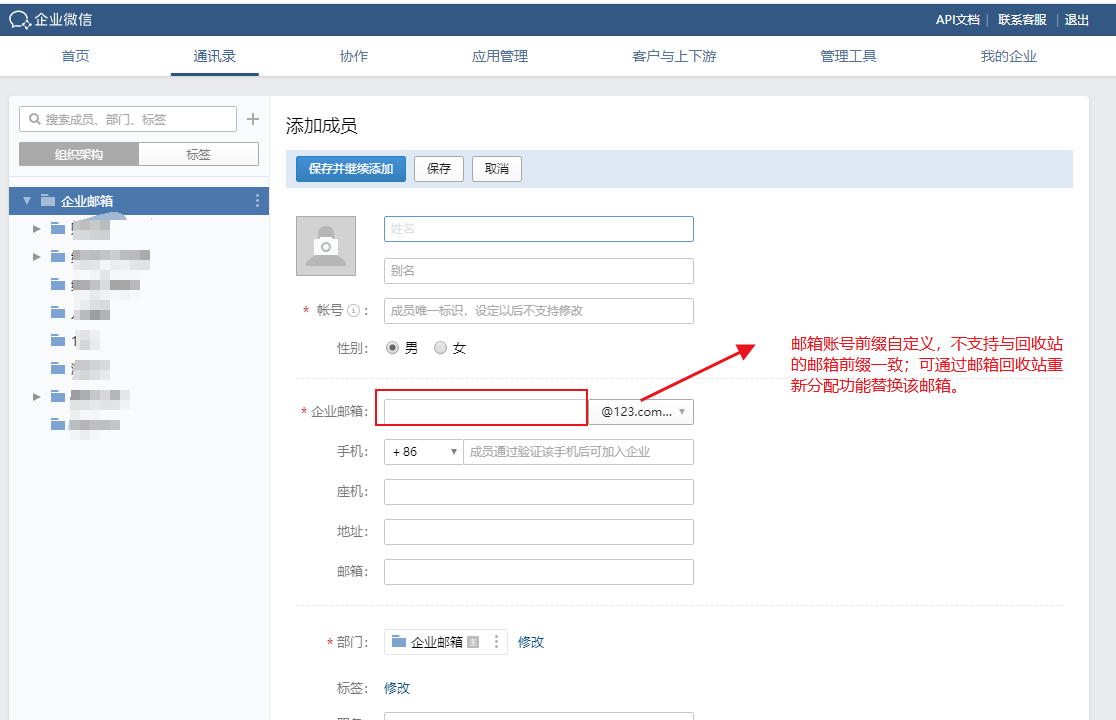This screenshot has width=1116, height=720.
Task: Open the 企业邮箱 three-dot menu in tree
Action: point(257,201)
